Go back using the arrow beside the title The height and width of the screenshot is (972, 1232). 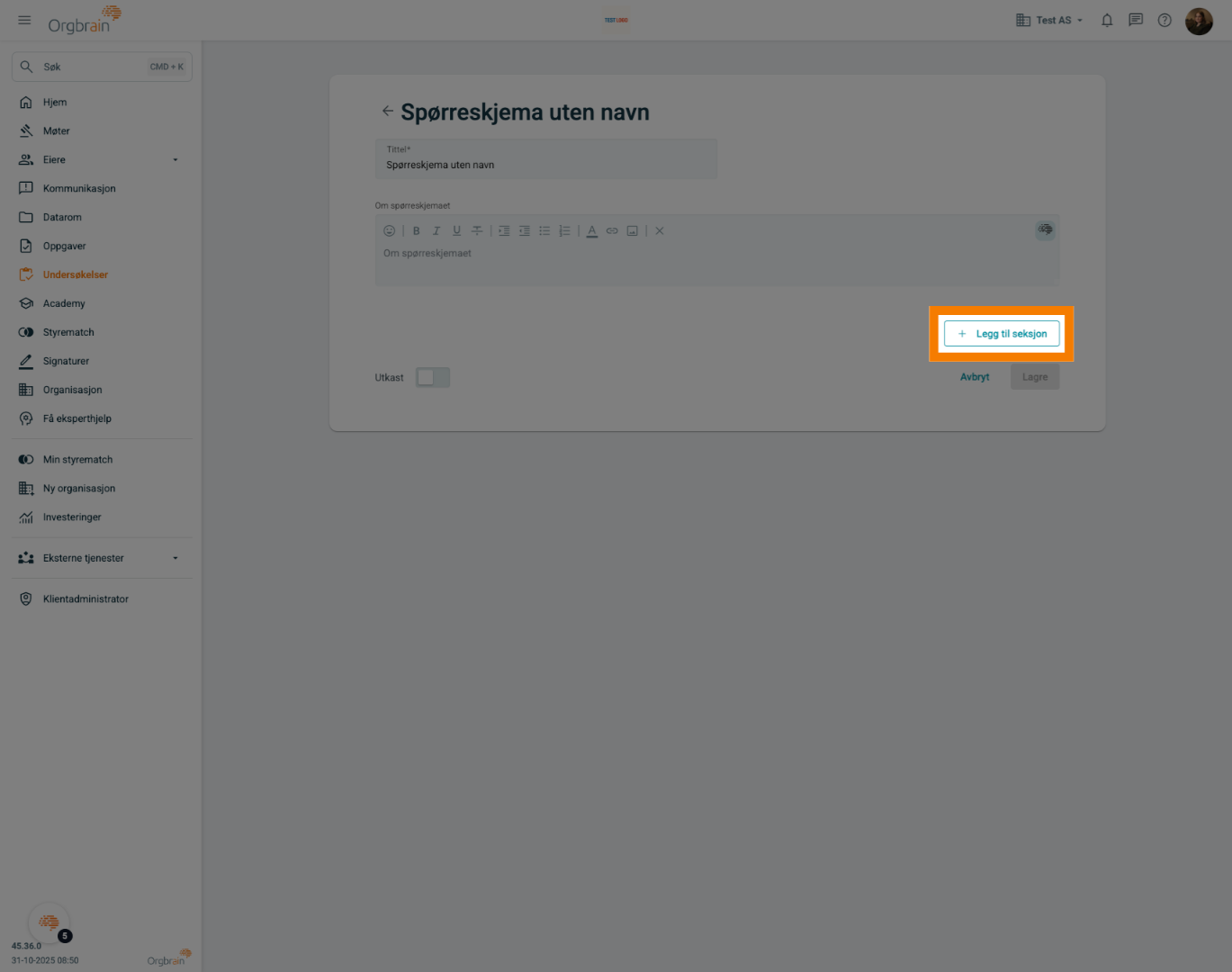click(388, 112)
